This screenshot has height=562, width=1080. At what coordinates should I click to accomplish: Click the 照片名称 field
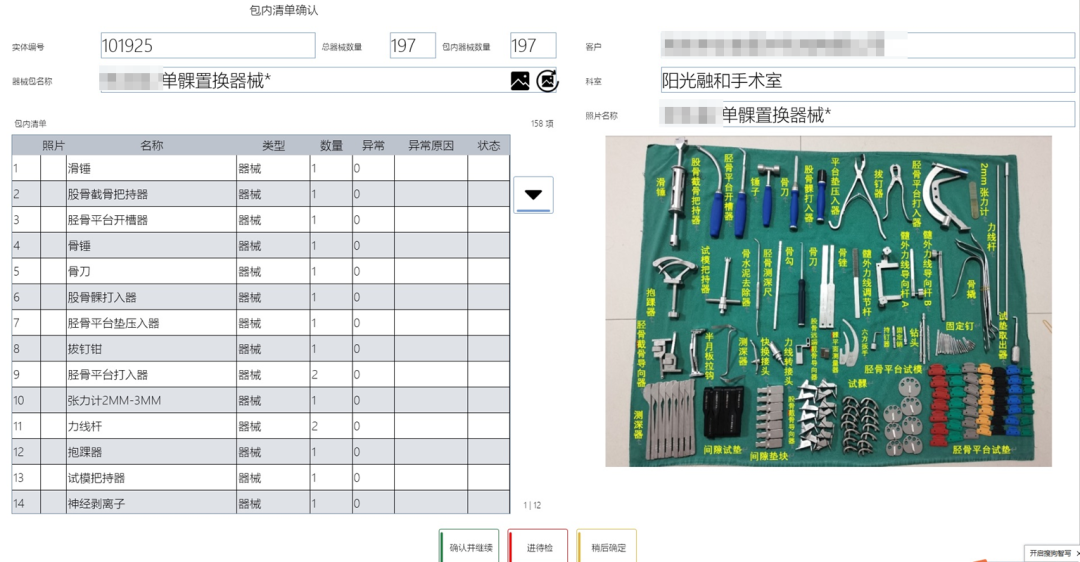867,114
